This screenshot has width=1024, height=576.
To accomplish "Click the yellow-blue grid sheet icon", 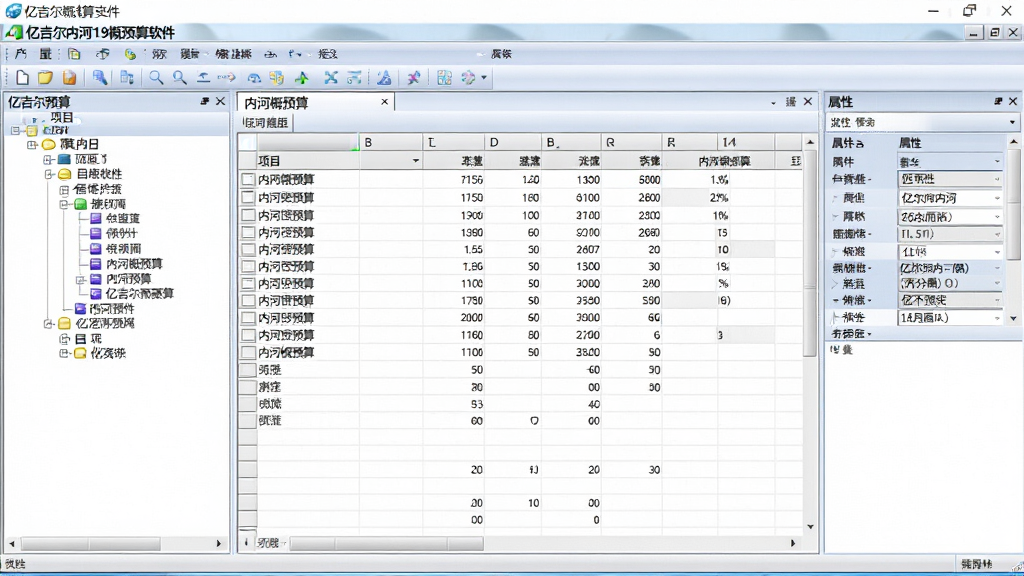I will (277, 78).
